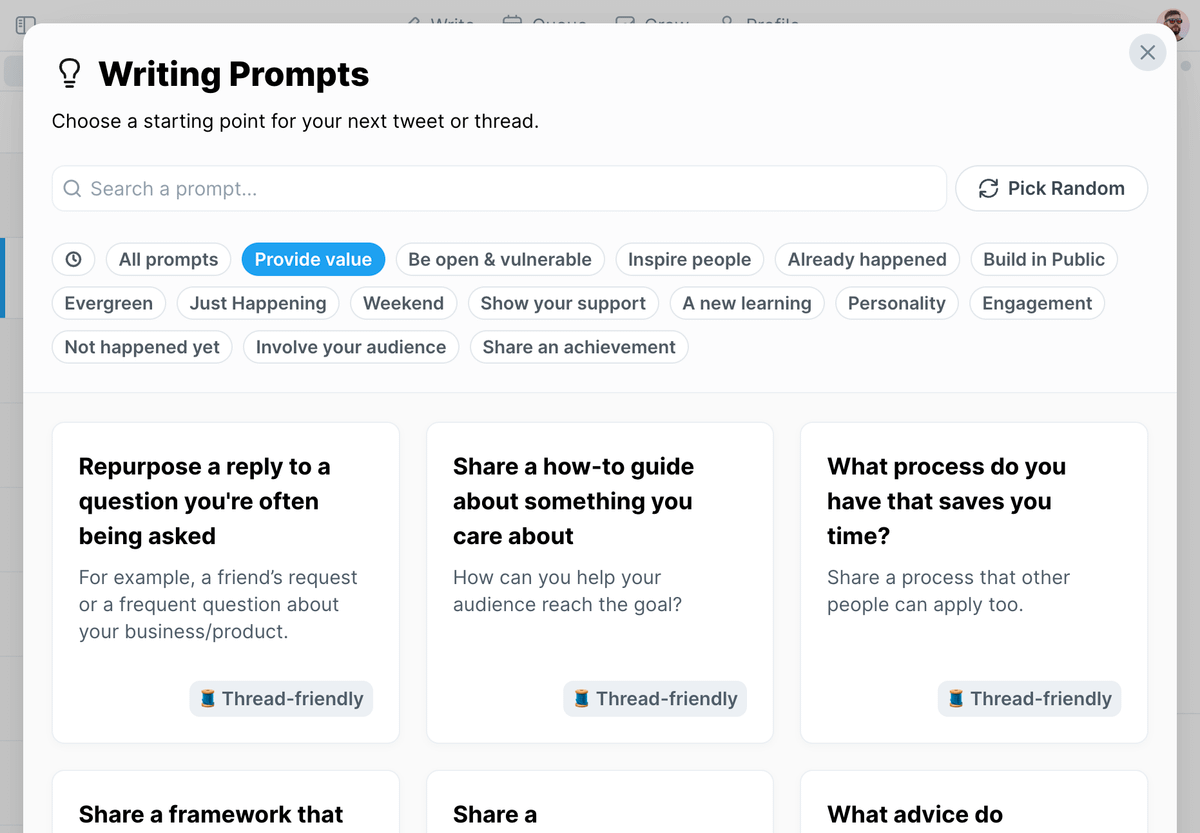1200x833 pixels.
Task: Select the All prompts filter
Action: point(168,259)
